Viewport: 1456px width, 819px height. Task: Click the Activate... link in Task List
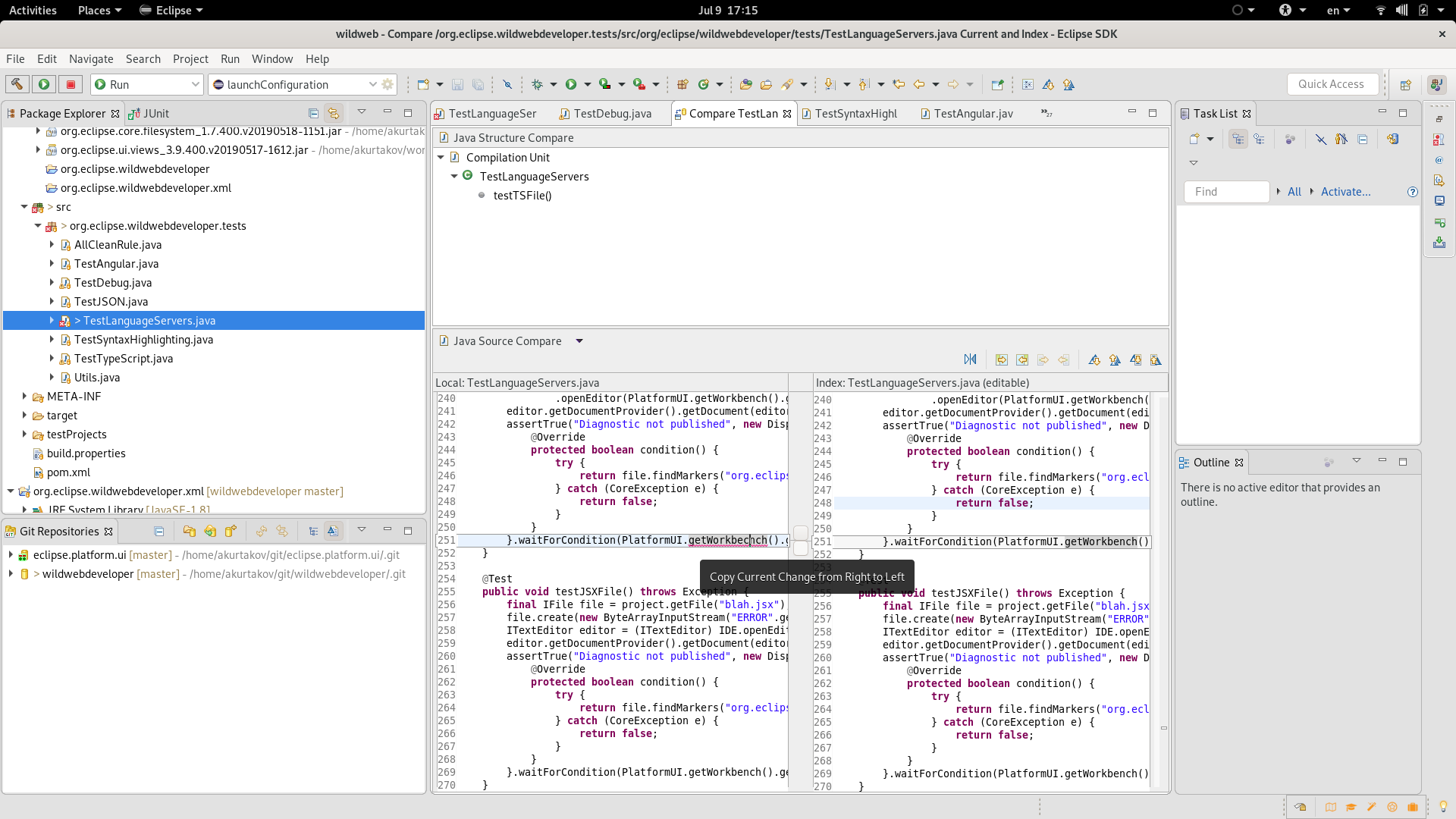(x=1346, y=192)
